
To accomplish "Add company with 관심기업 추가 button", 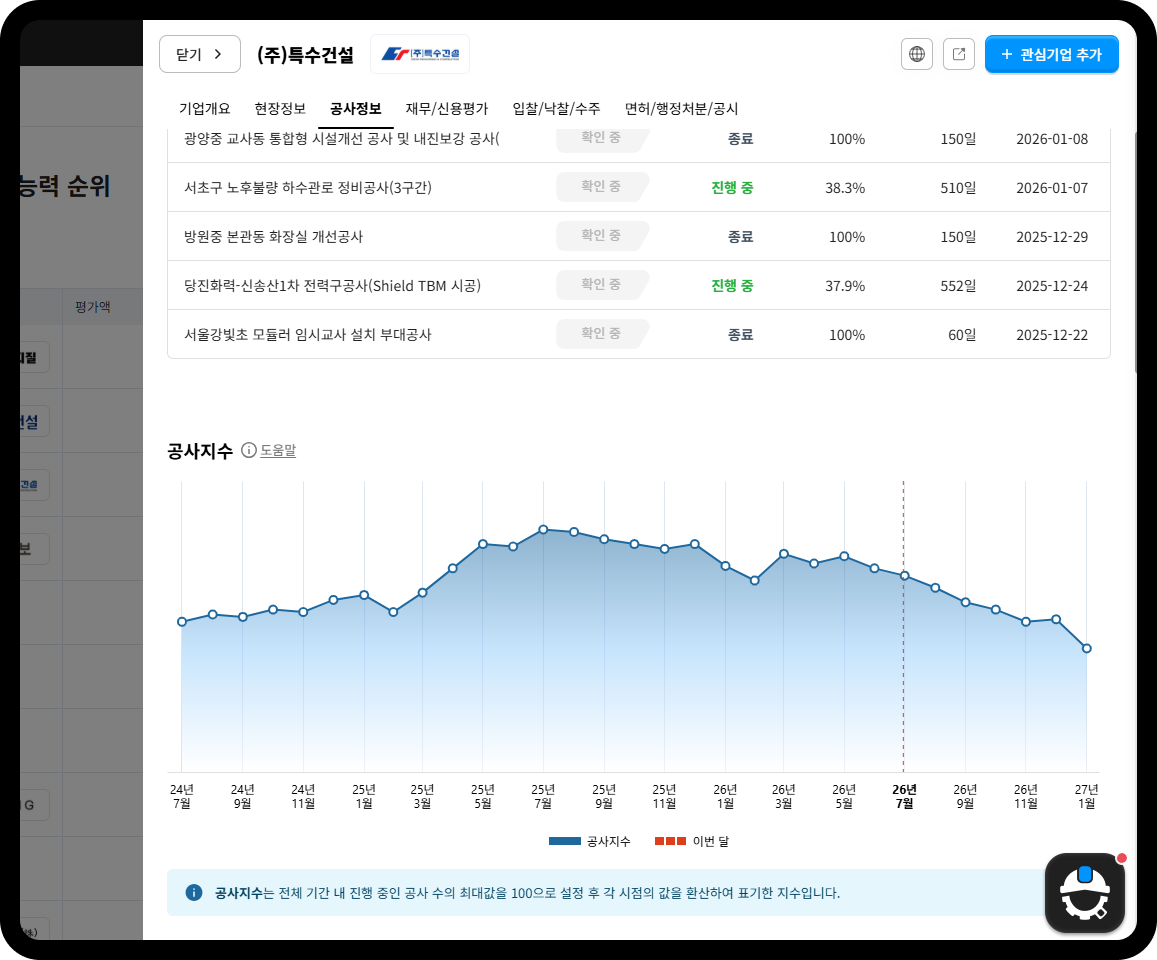I will tap(1051, 54).
